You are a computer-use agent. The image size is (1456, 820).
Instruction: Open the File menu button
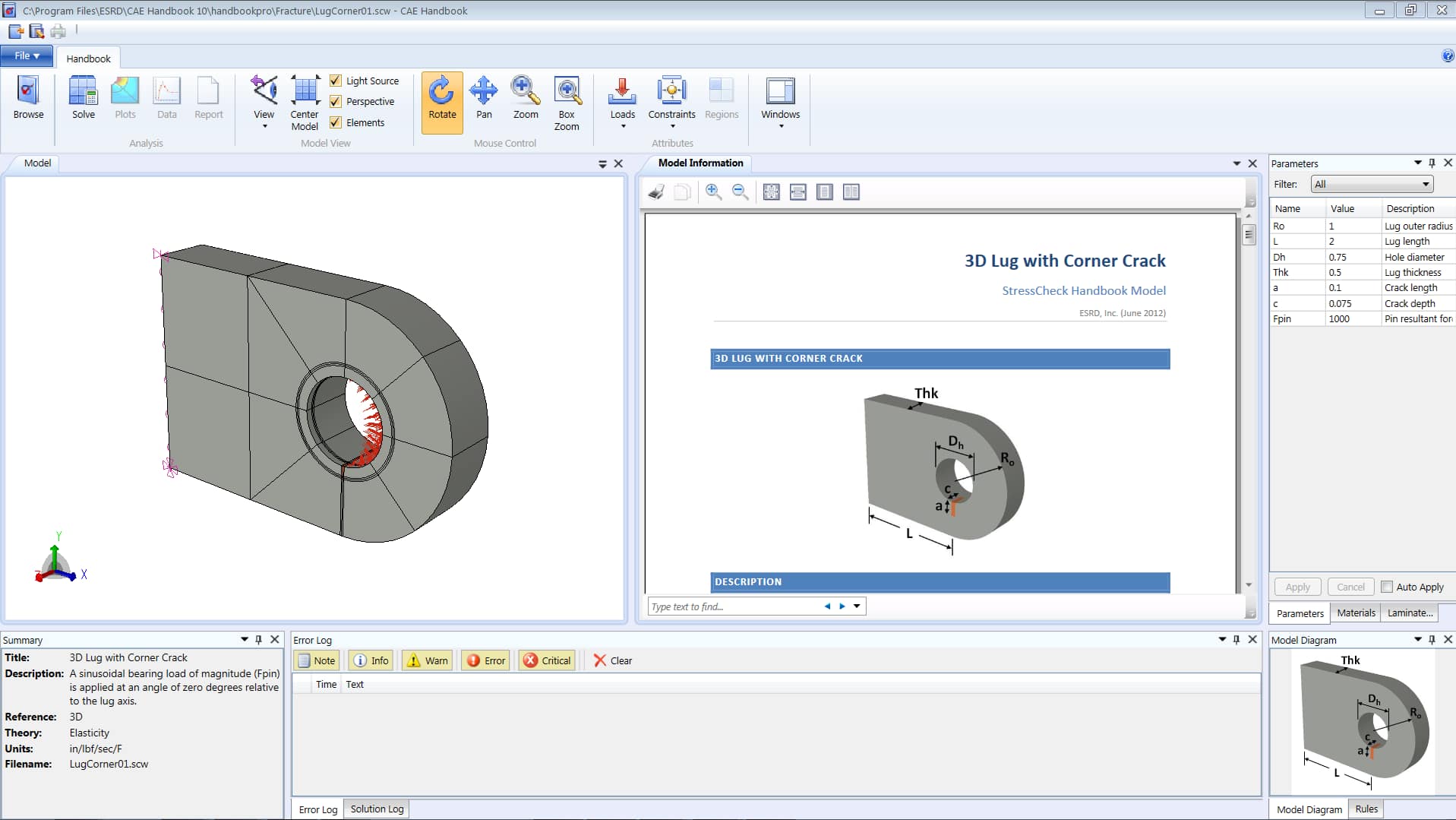(27, 55)
